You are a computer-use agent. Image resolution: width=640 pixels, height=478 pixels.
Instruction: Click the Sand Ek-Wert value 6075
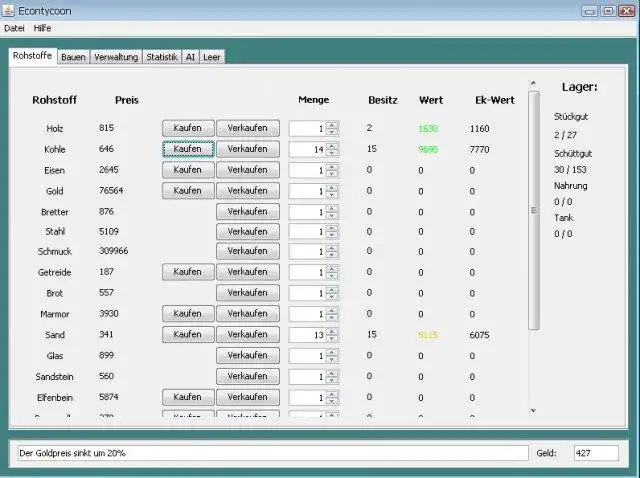point(479,335)
